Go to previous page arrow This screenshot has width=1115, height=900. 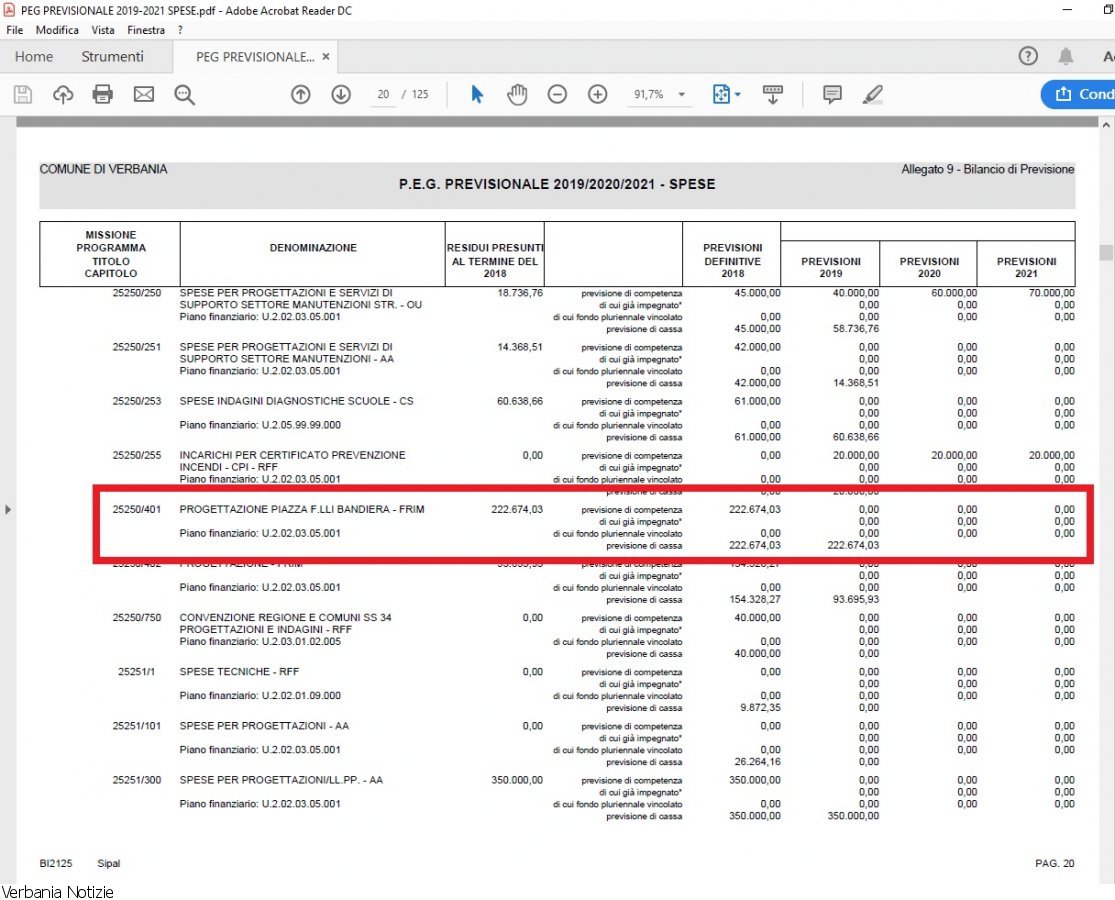tap(301, 94)
